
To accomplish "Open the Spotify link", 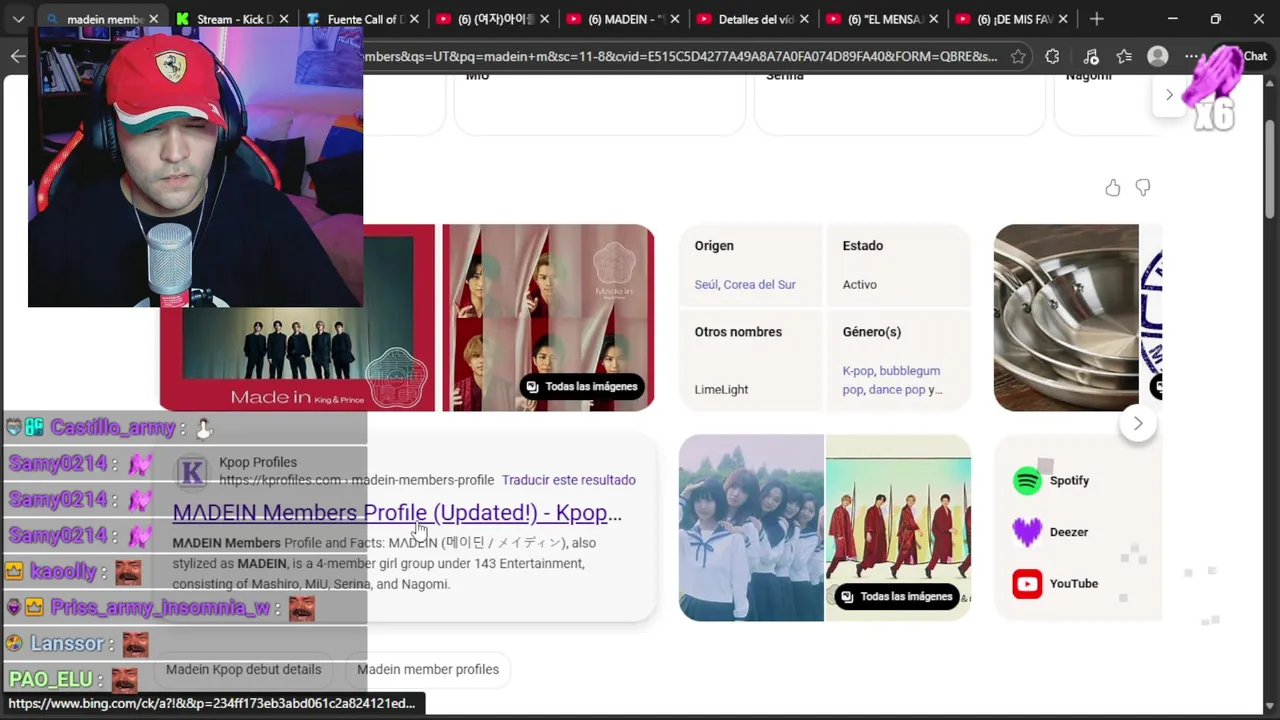I will 1069,480.
